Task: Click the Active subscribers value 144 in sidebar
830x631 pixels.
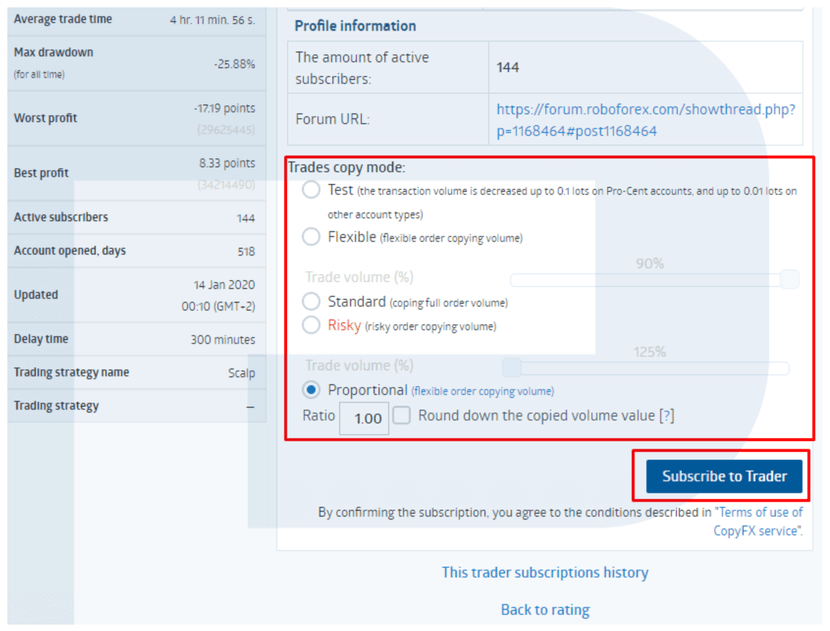Action: pos(246,218)
